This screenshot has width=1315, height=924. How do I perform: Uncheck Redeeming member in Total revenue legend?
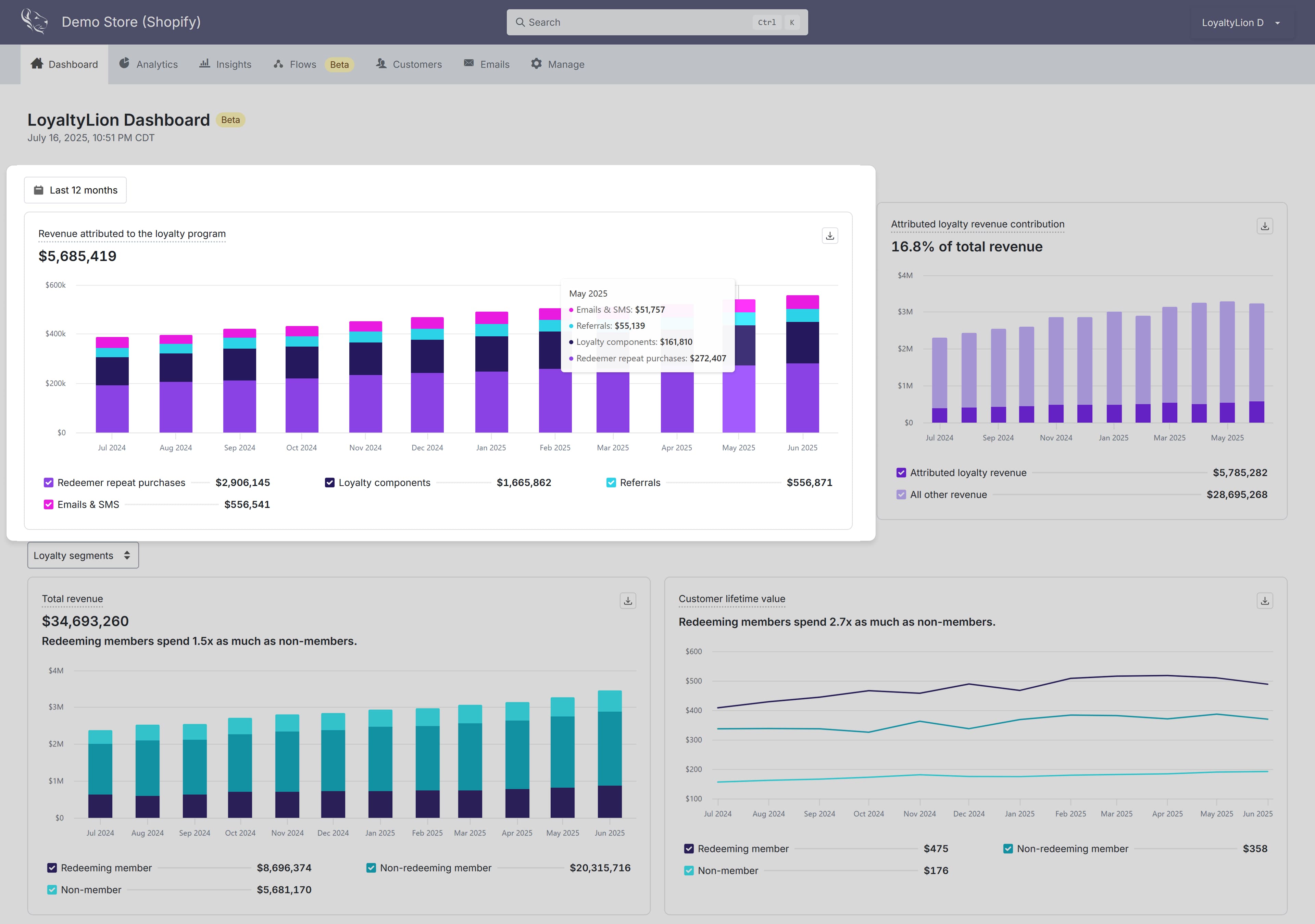pos(52,868)
